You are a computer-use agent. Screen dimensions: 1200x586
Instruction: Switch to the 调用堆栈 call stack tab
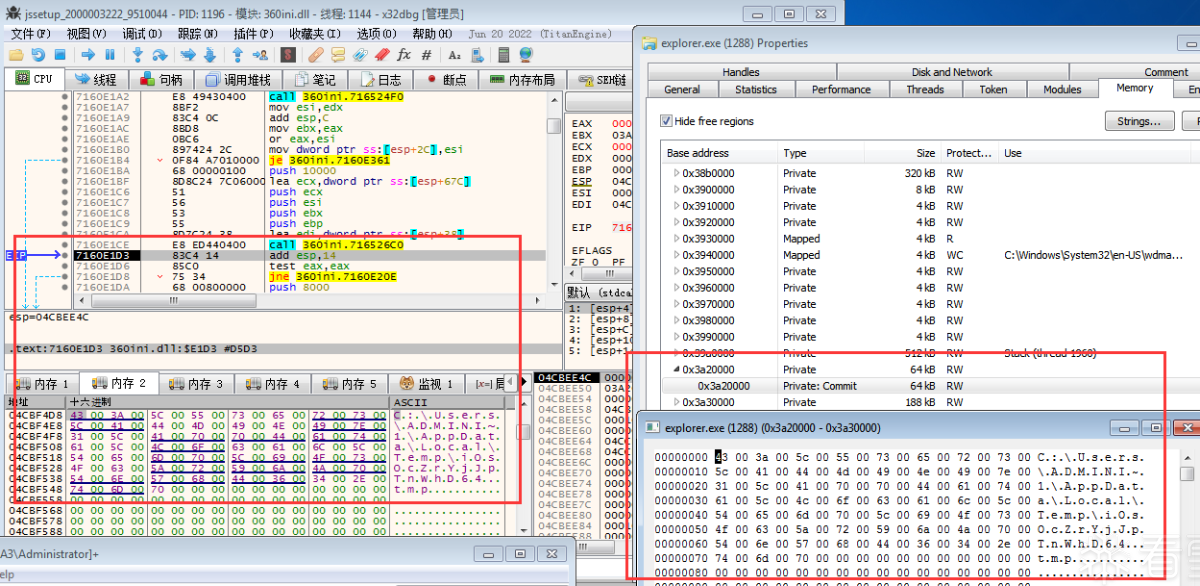coord(238,79)
